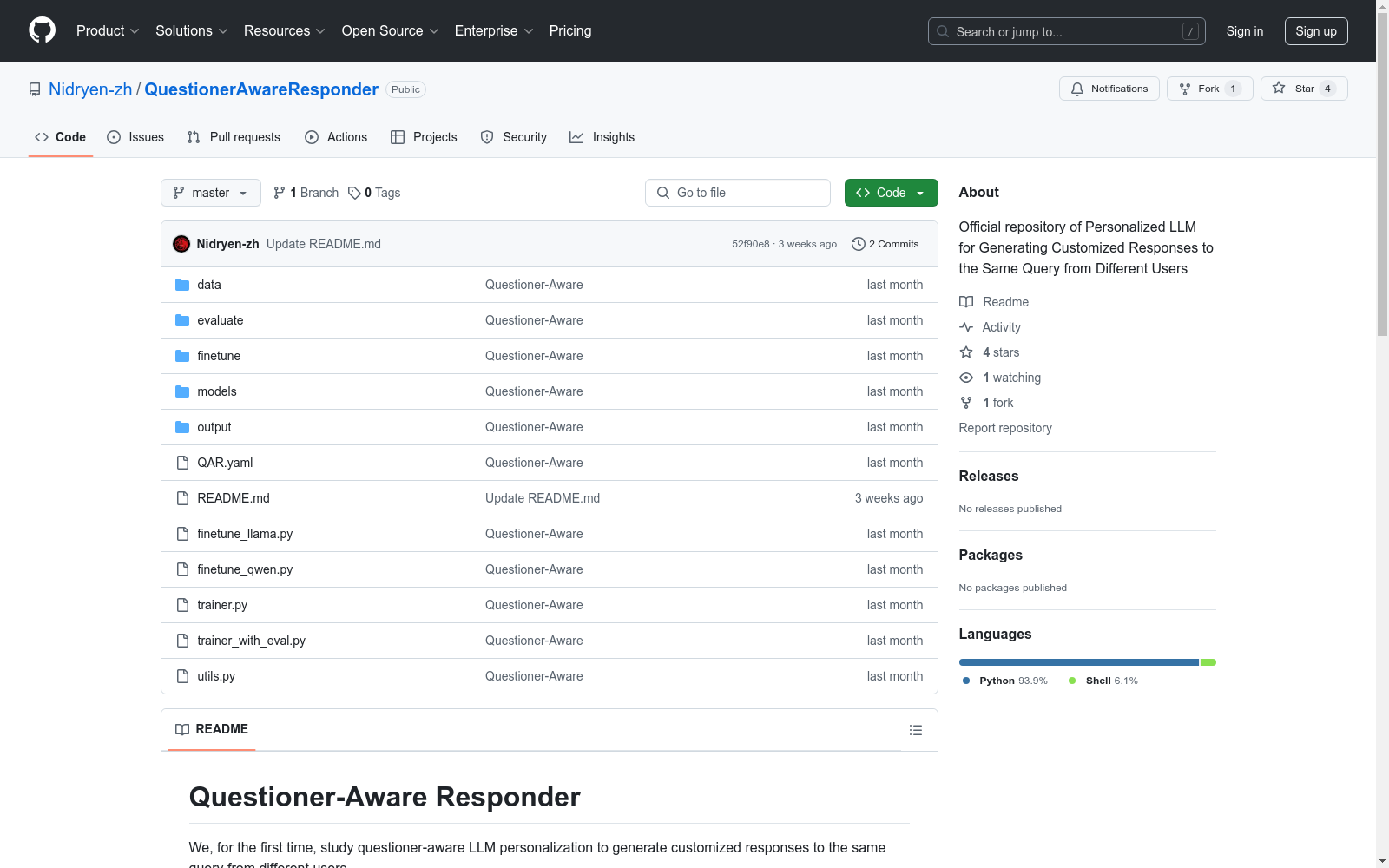
Task: Click the Sign up button
Action: [x=1316, y=31]
